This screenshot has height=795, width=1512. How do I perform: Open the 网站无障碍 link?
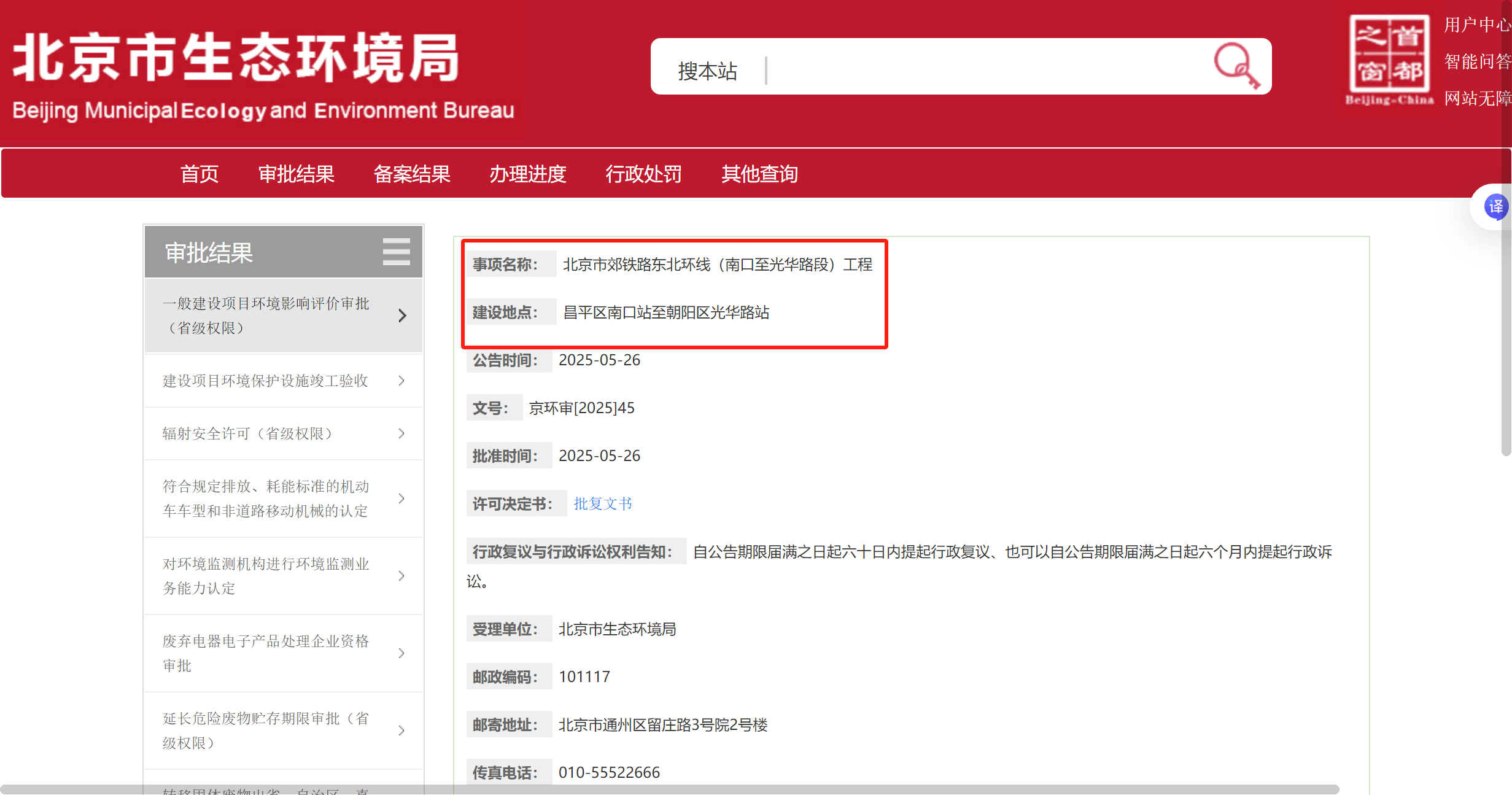1478,98
